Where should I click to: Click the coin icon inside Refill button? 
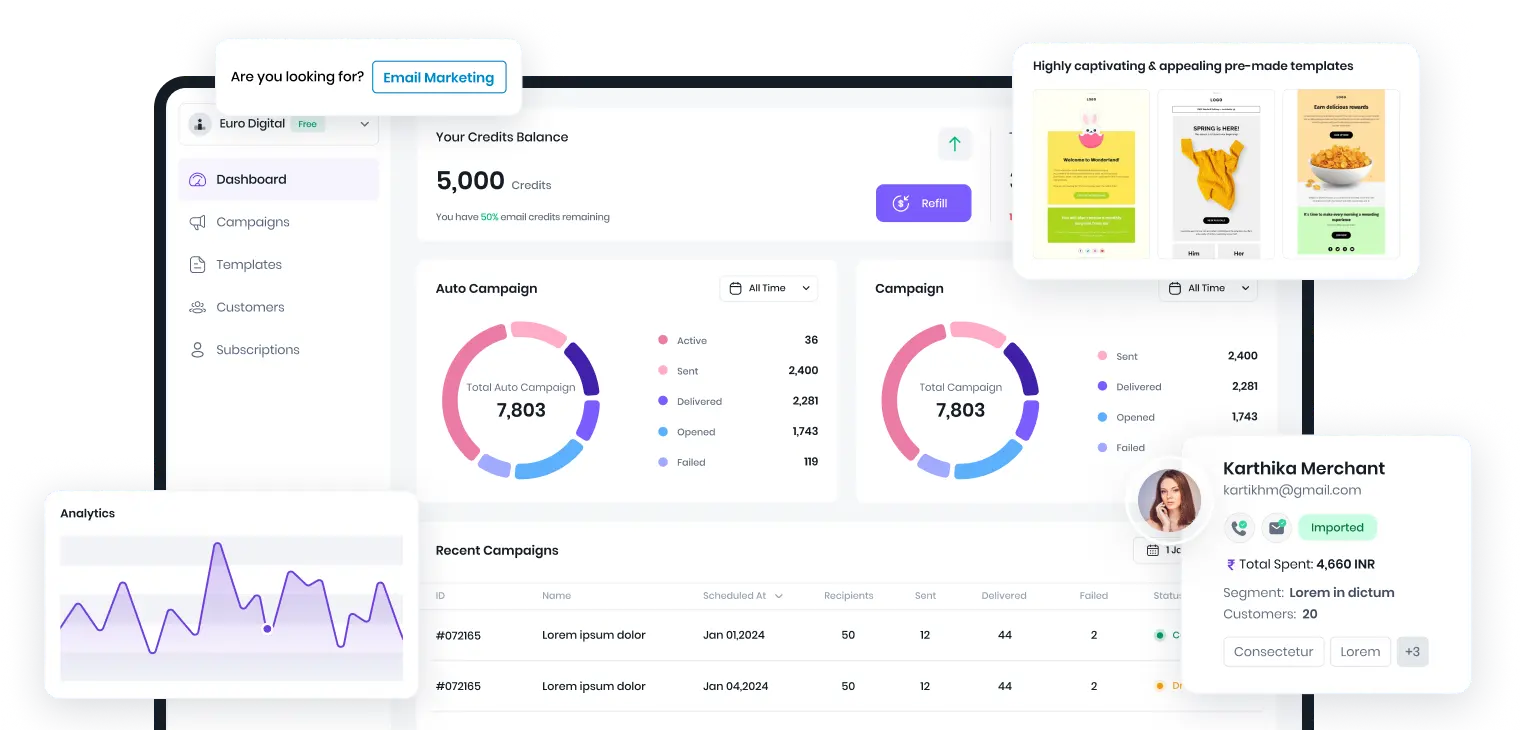pyautogui.click(x=901, y=203)
